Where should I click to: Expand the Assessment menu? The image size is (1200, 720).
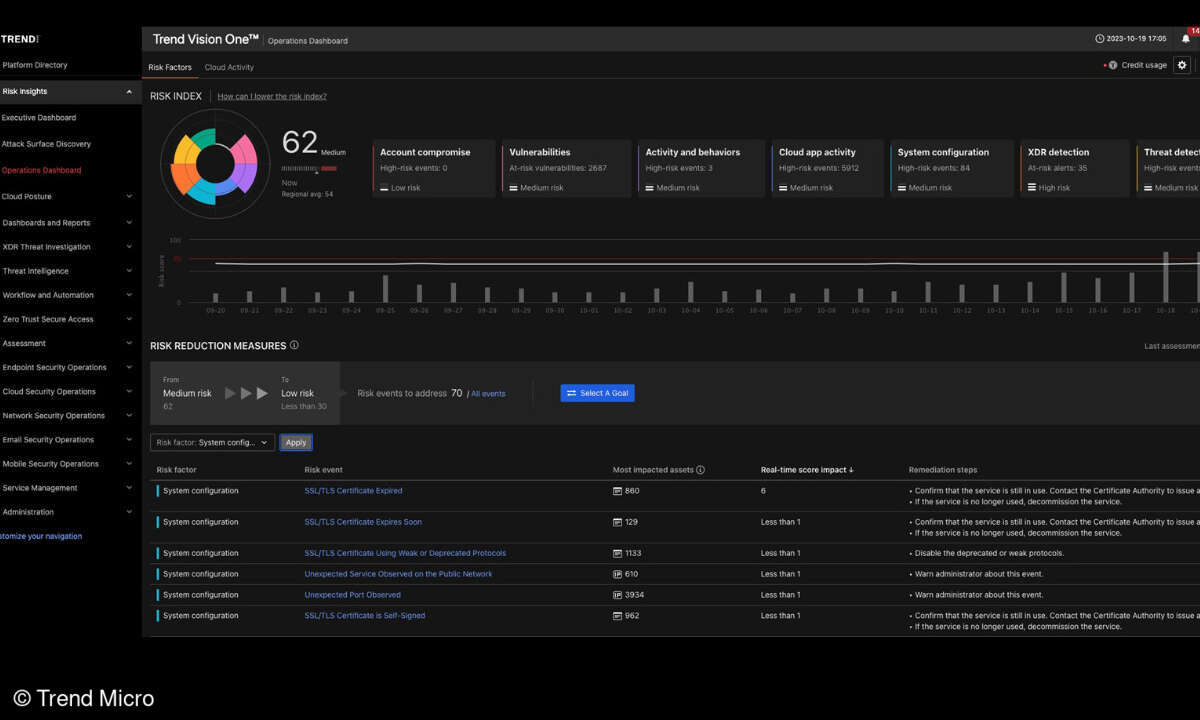pyautogui.click(x=129, y=343)
